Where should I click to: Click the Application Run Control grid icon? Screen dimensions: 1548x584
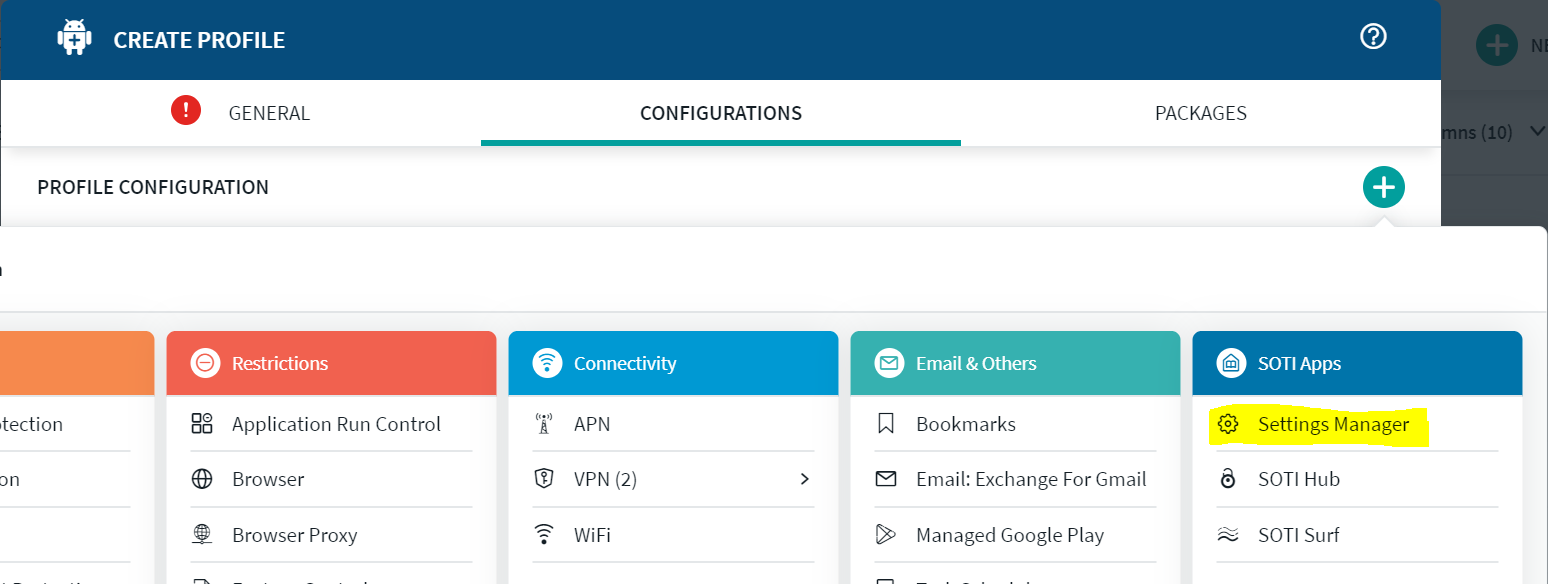pos(202,424)
